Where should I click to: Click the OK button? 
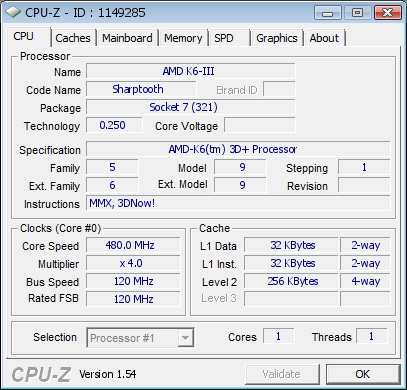pyautogui.click(x=363, y=374)
